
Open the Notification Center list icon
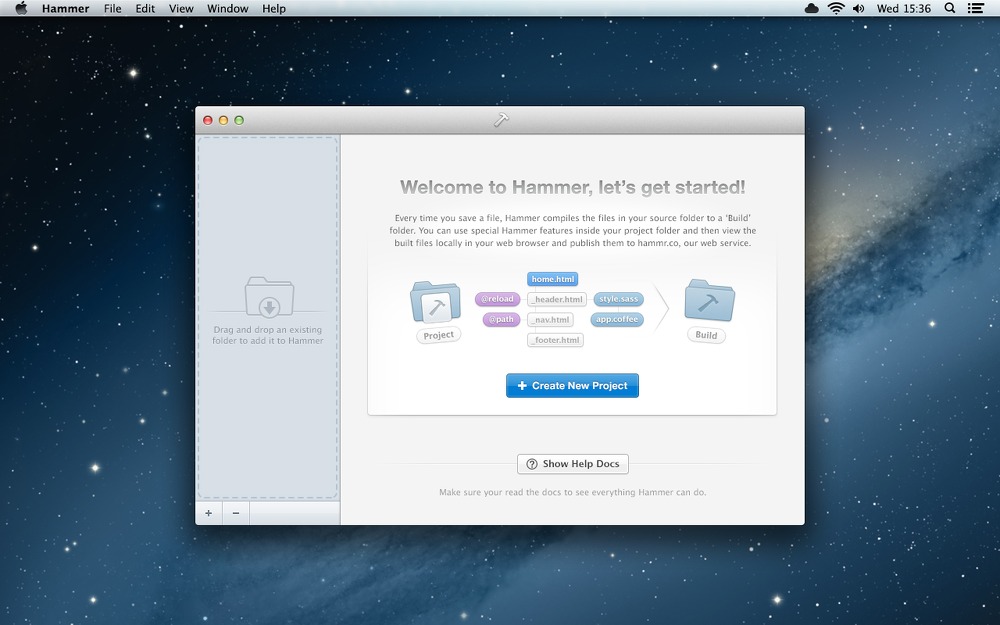pyautogui.click(x=975, y=8)
